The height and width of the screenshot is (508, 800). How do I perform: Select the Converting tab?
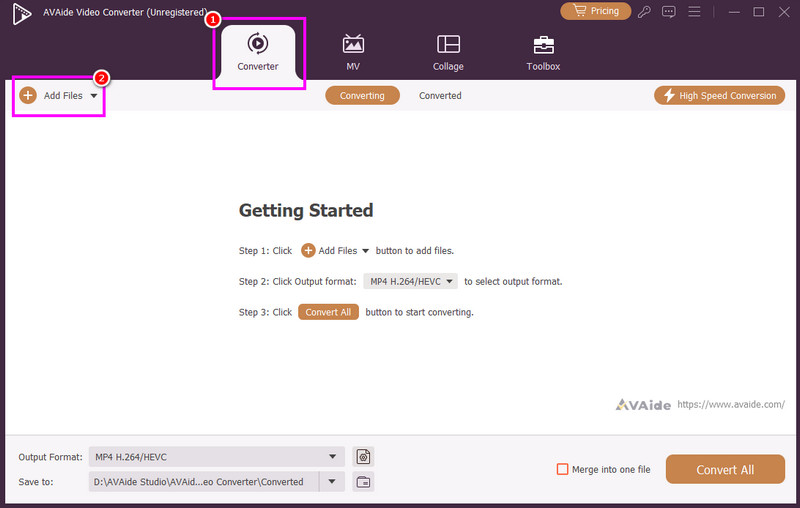coord(362,96)
